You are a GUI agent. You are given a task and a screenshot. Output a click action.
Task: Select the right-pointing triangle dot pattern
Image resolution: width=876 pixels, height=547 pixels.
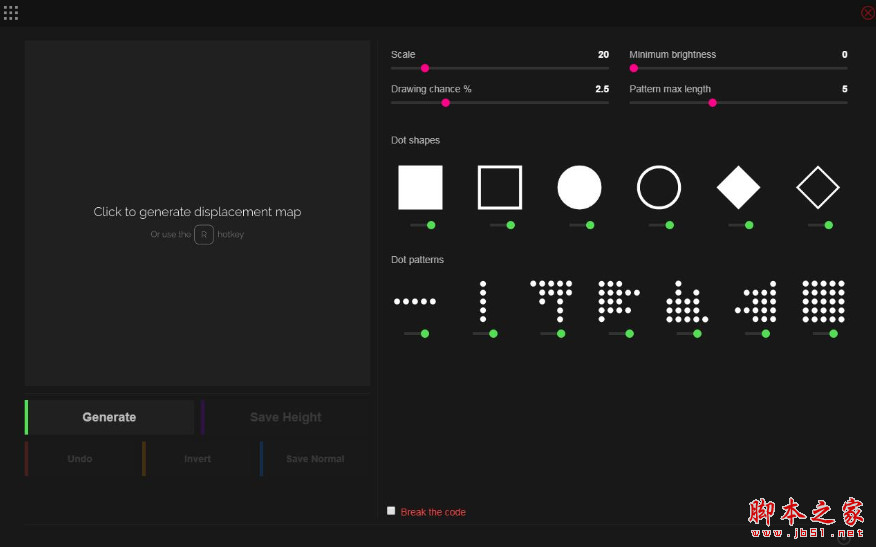click(x=619, y=302)
